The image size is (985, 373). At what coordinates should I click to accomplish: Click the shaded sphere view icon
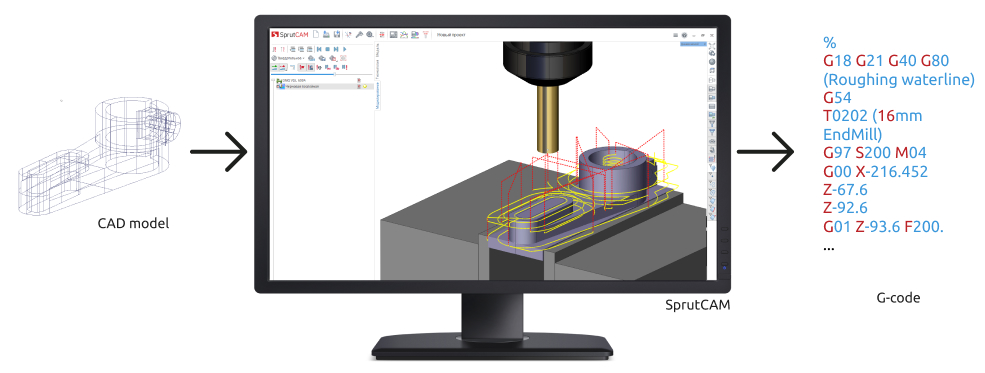(712, 62)
